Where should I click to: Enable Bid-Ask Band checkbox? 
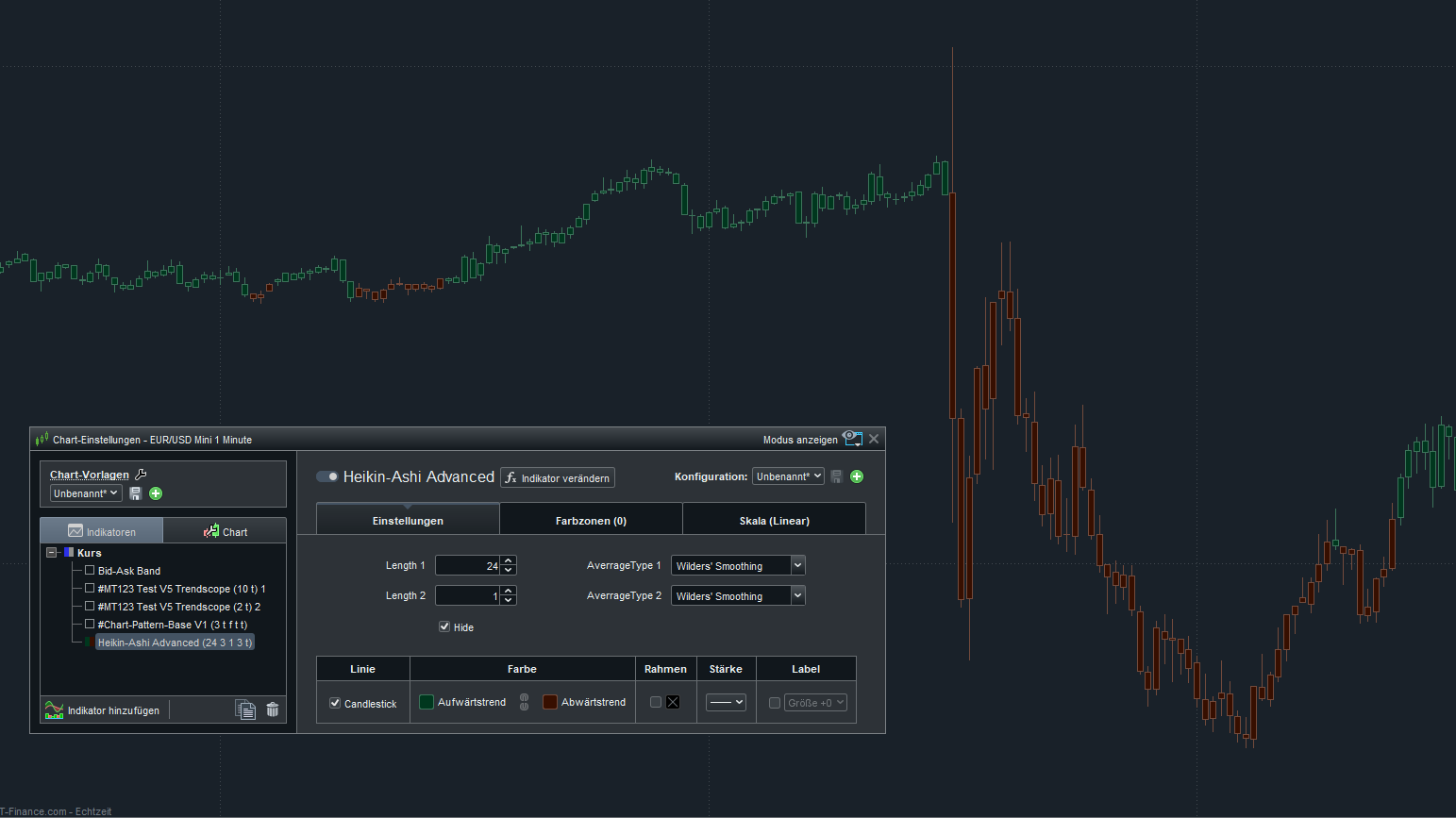click(x=90, y=570)
